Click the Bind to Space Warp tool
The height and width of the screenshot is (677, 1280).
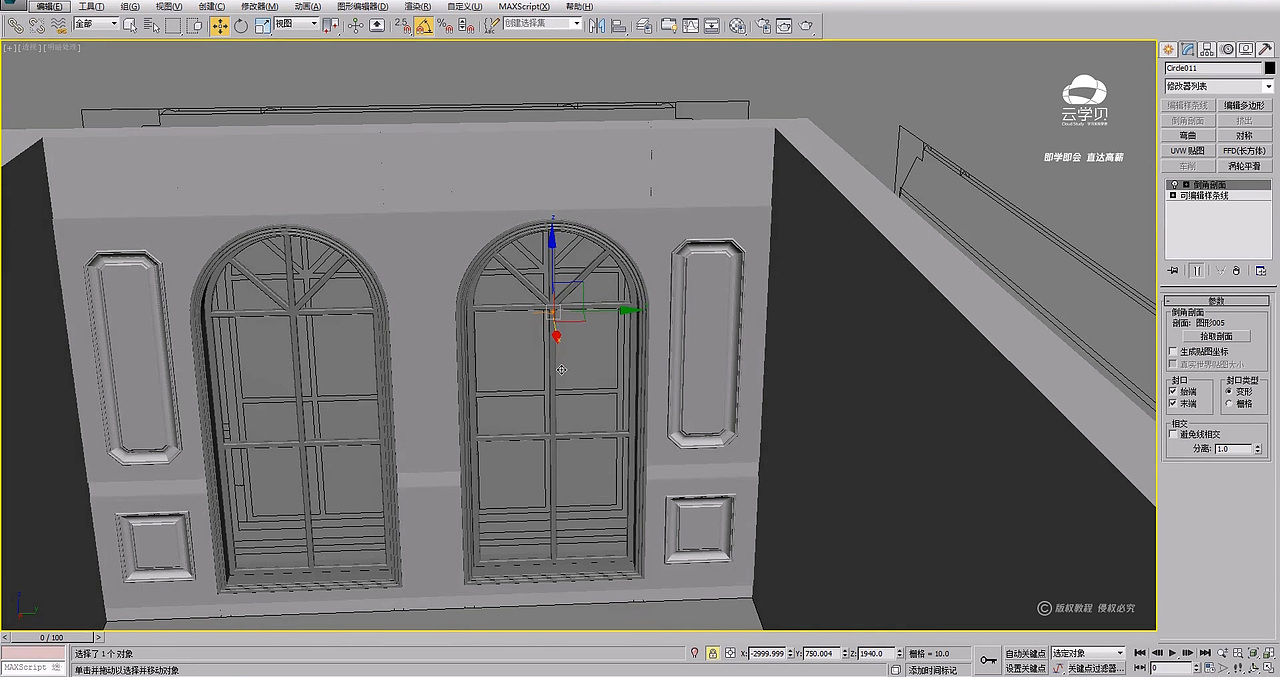click(x=59, y=24)
